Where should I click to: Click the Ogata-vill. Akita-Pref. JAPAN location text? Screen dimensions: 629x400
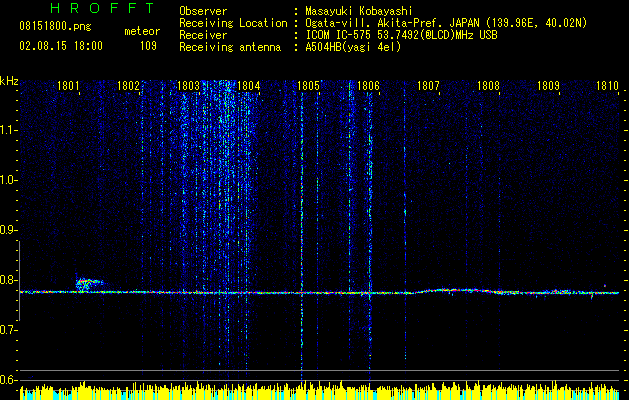click(446, 24)
